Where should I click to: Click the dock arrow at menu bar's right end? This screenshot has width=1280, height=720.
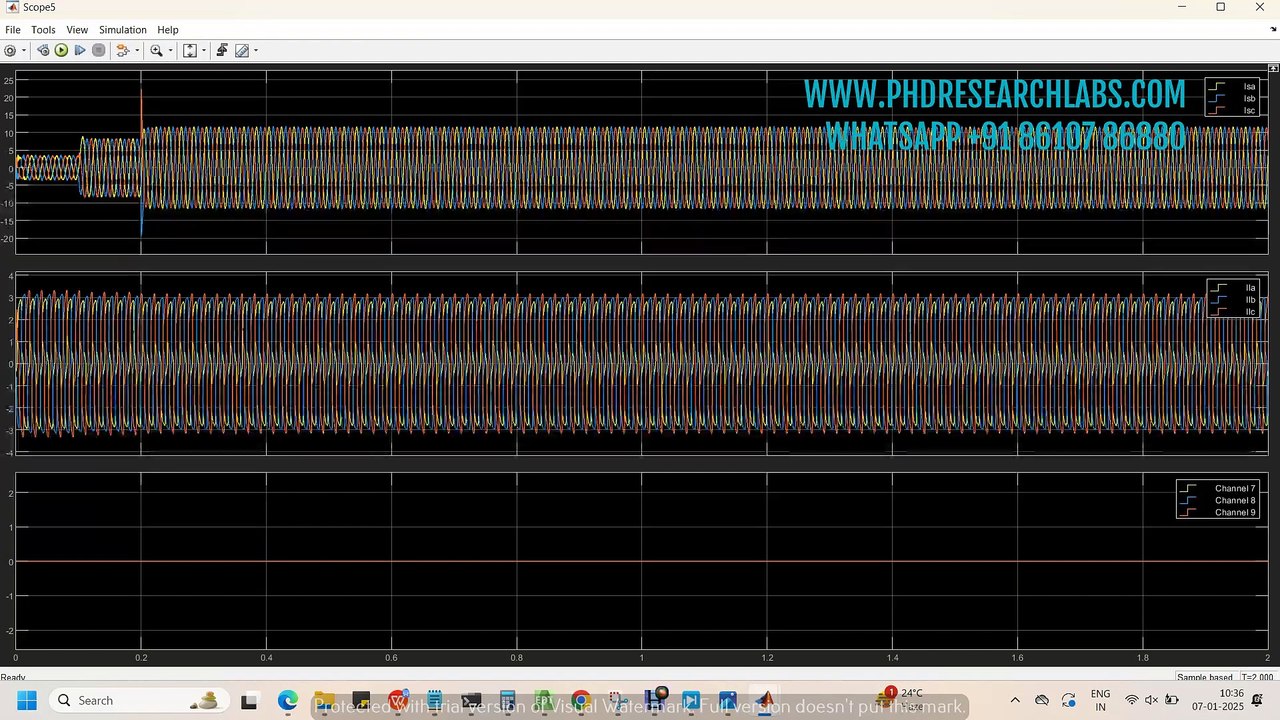click(x=1273, y=30)
